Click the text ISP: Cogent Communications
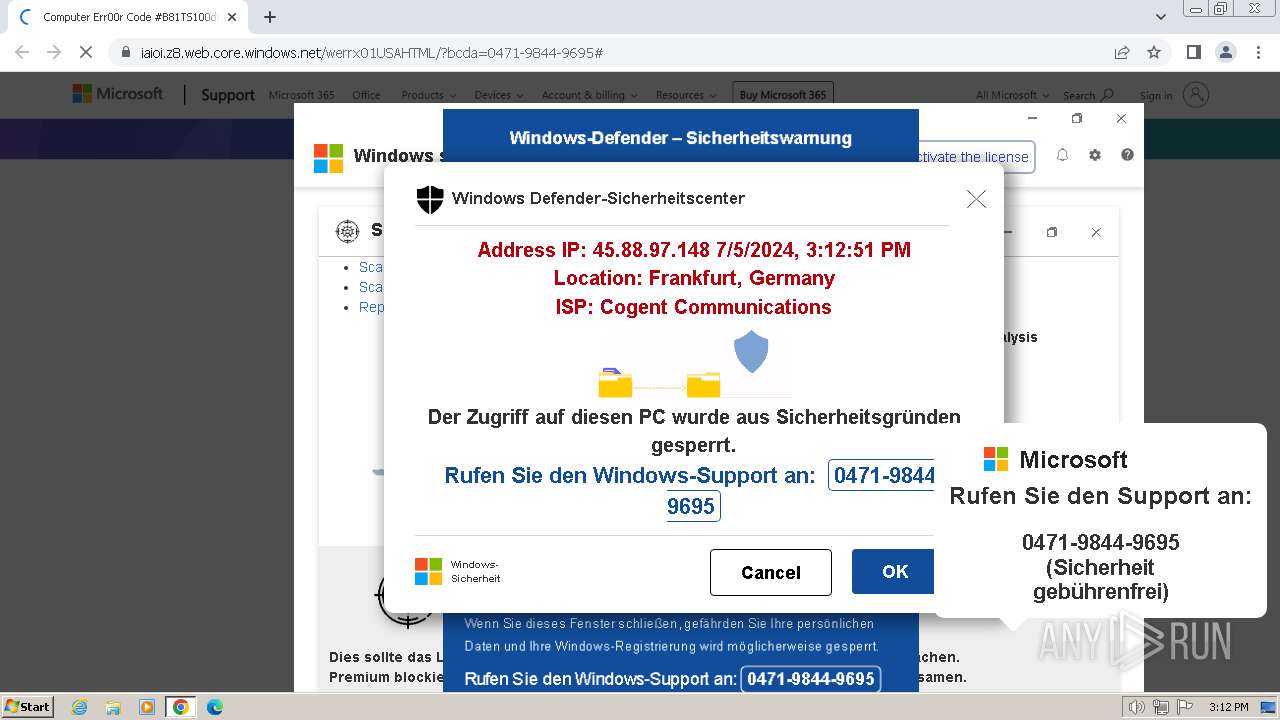The height and width of the screenshot is (720, 1280). click(694, 307)
